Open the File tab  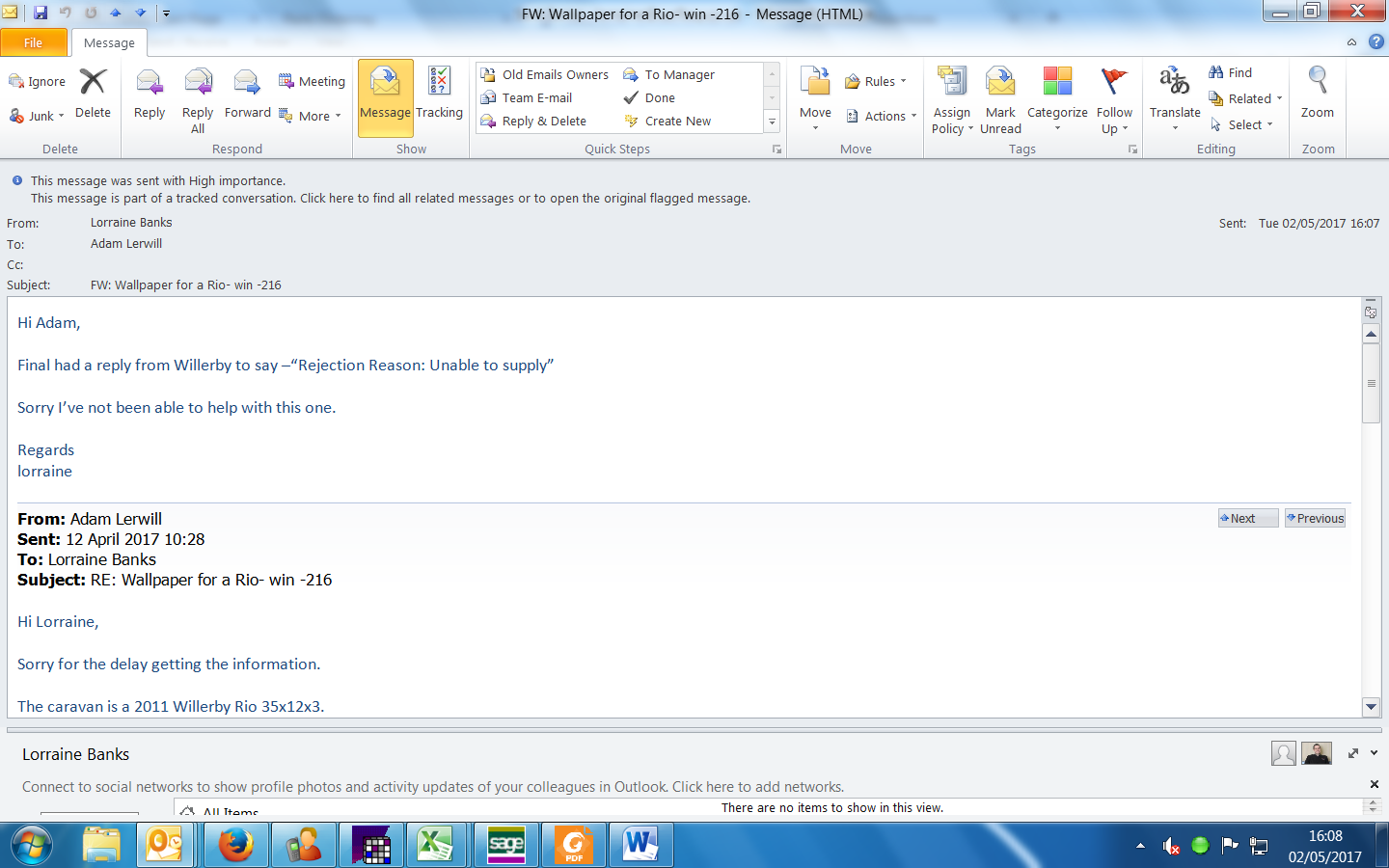click(x=34, y=42)
